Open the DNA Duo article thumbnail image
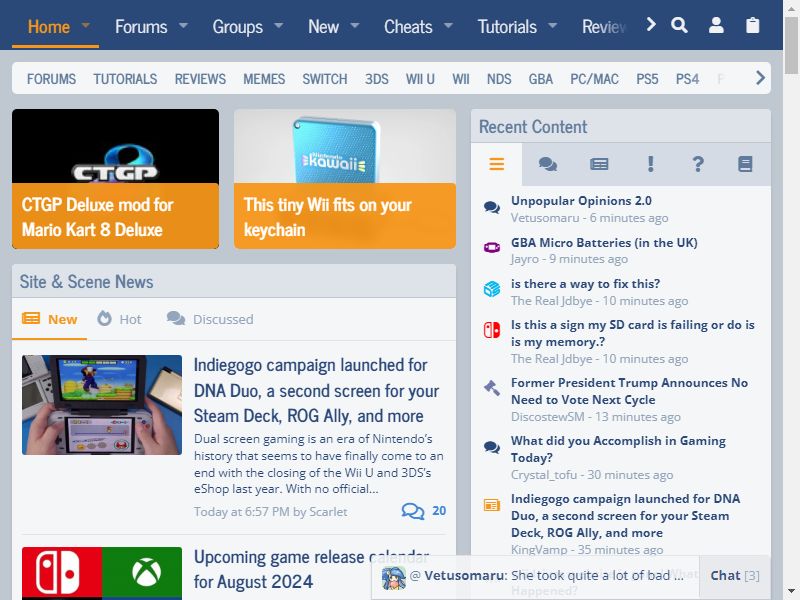Screen dimensions: 800x600 102,405
